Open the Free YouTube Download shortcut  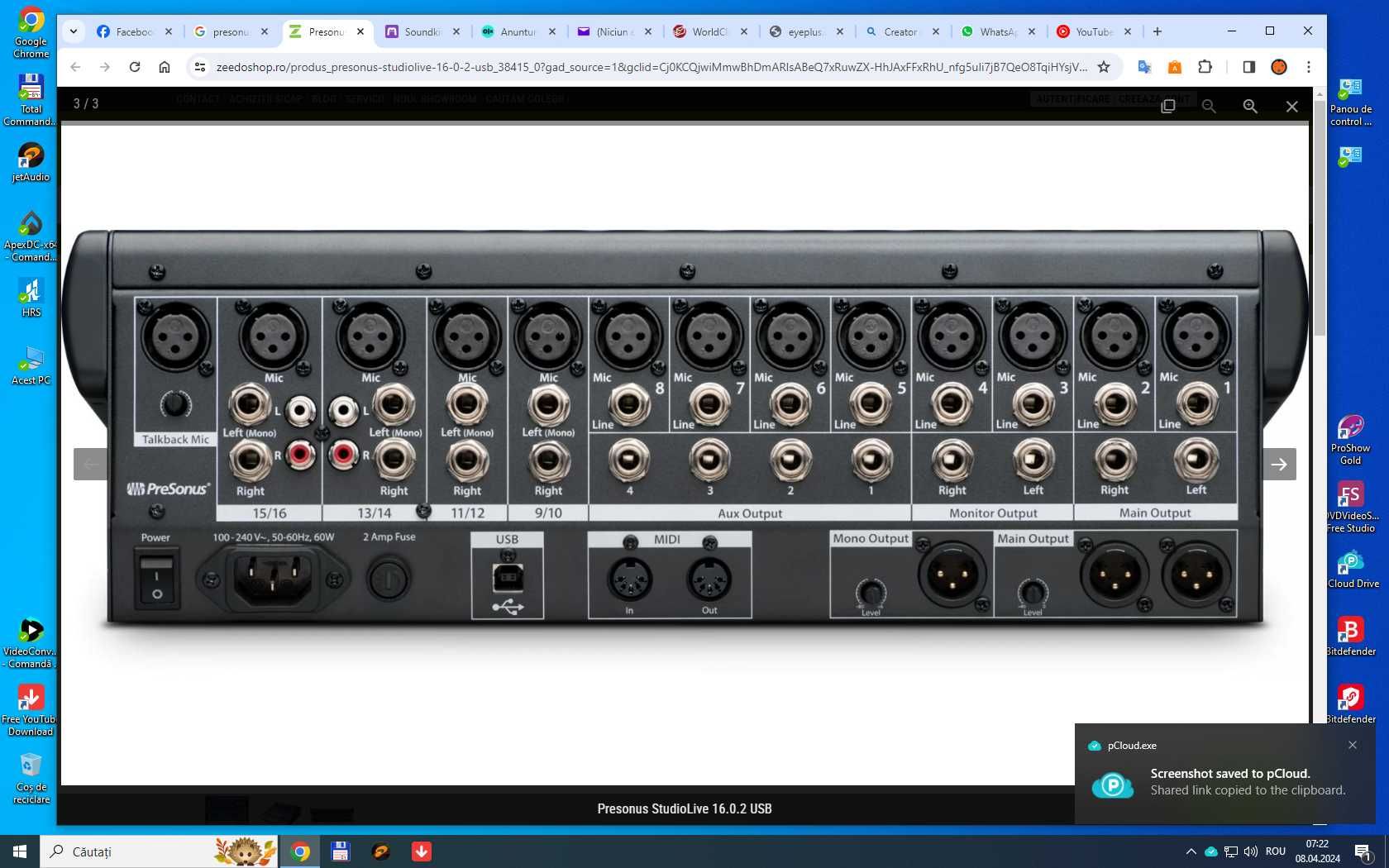click(x=31, y=710)
